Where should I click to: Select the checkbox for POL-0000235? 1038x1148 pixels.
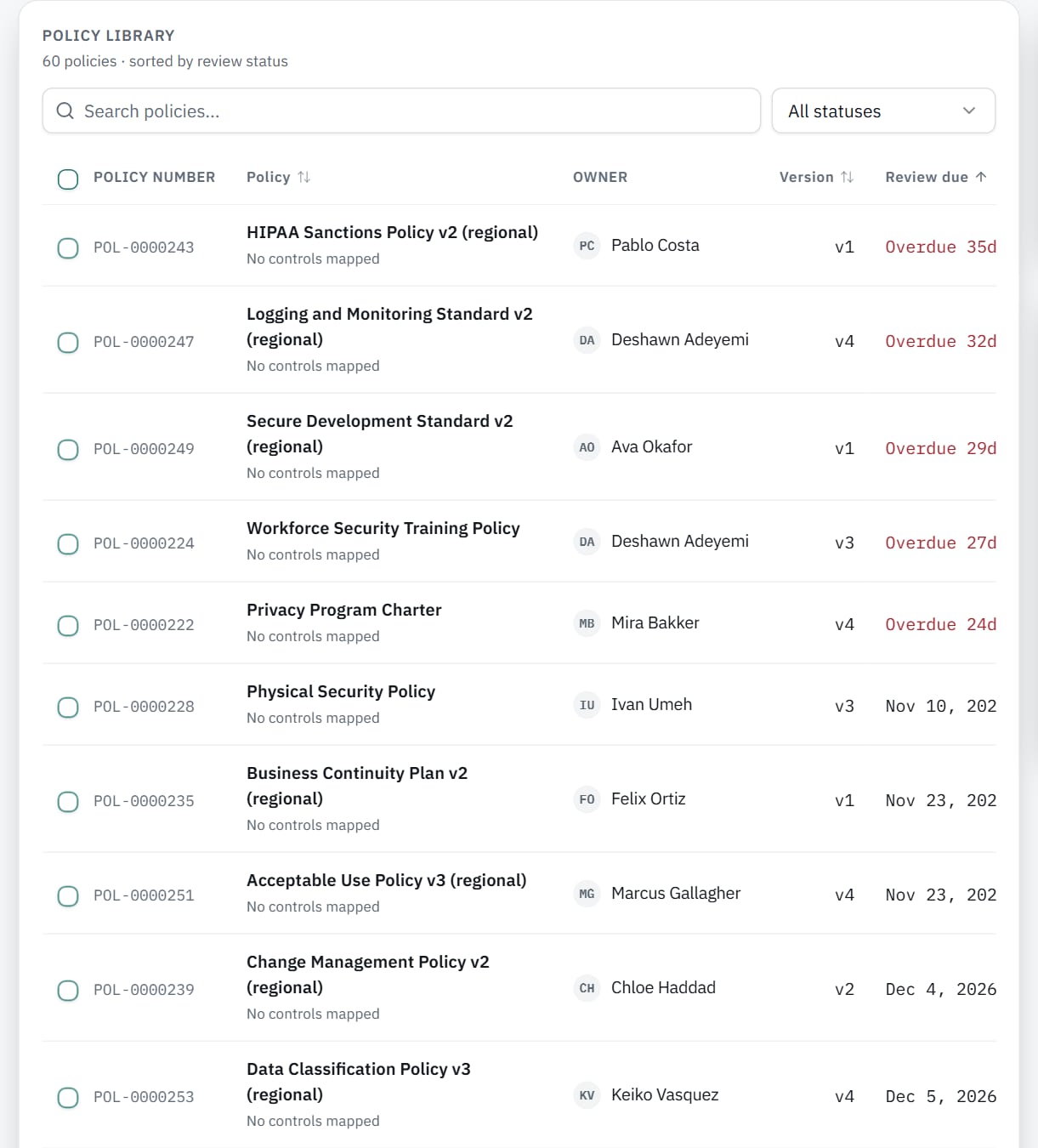[68, 801]
